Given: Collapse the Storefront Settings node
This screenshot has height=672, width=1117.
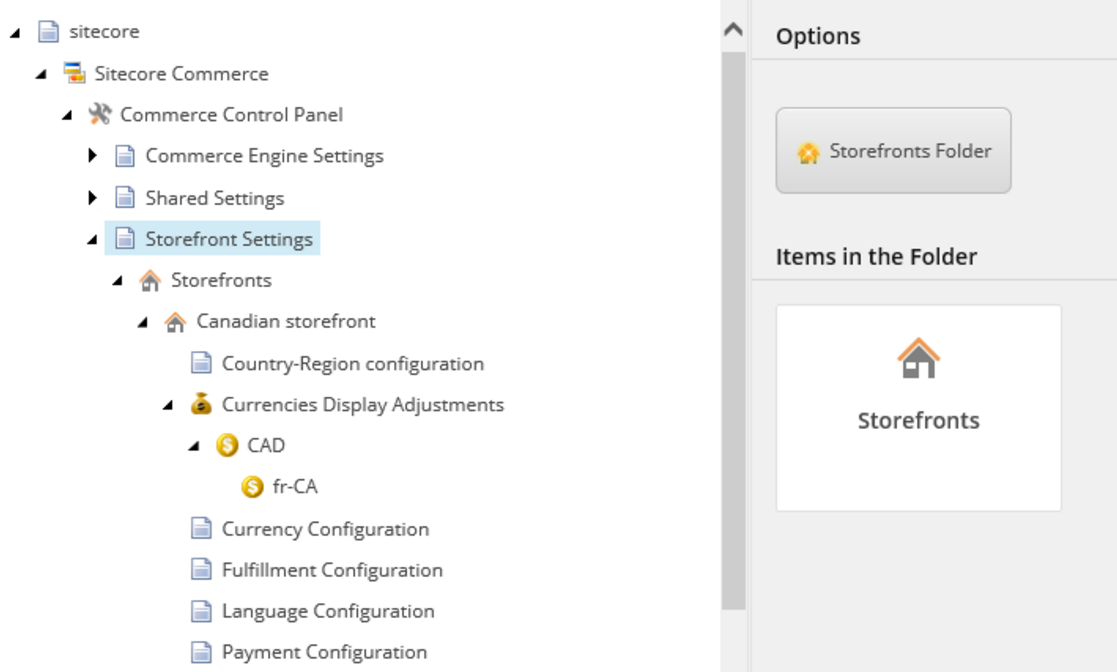Looking at the screenshot, I should (92, 239).
